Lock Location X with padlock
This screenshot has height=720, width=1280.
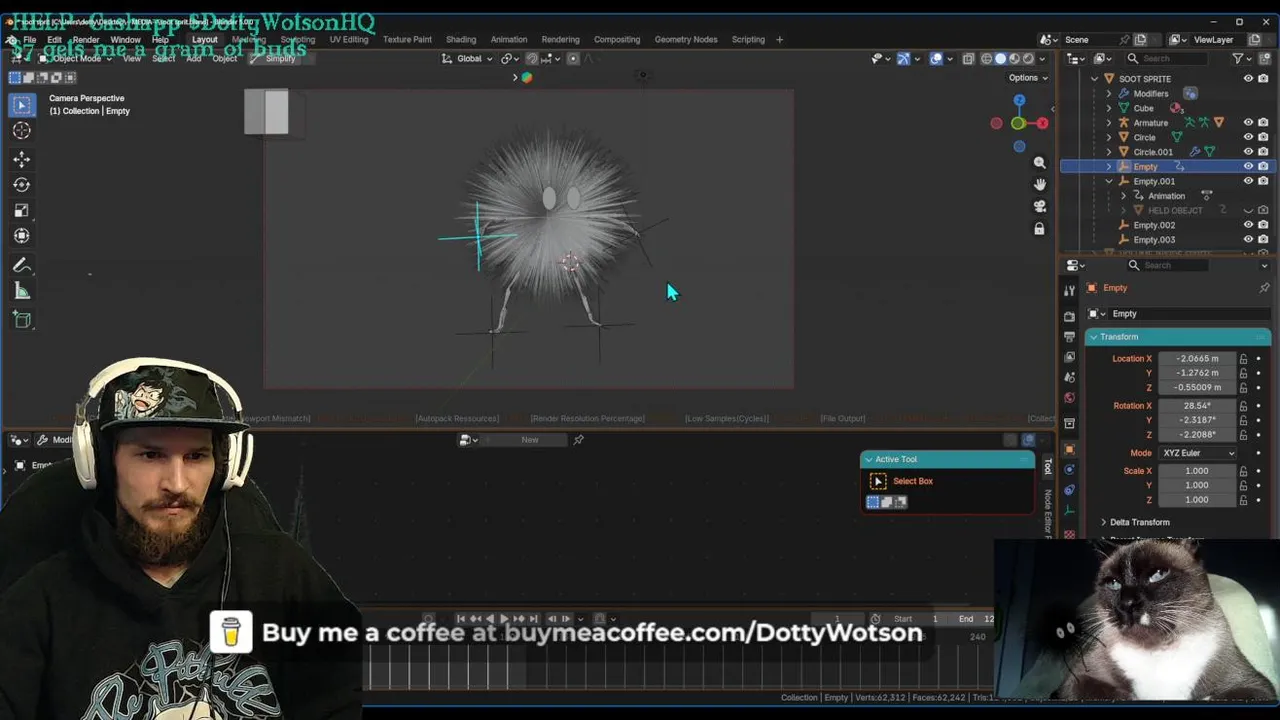pyautogui.click(x=1244, y=359)
